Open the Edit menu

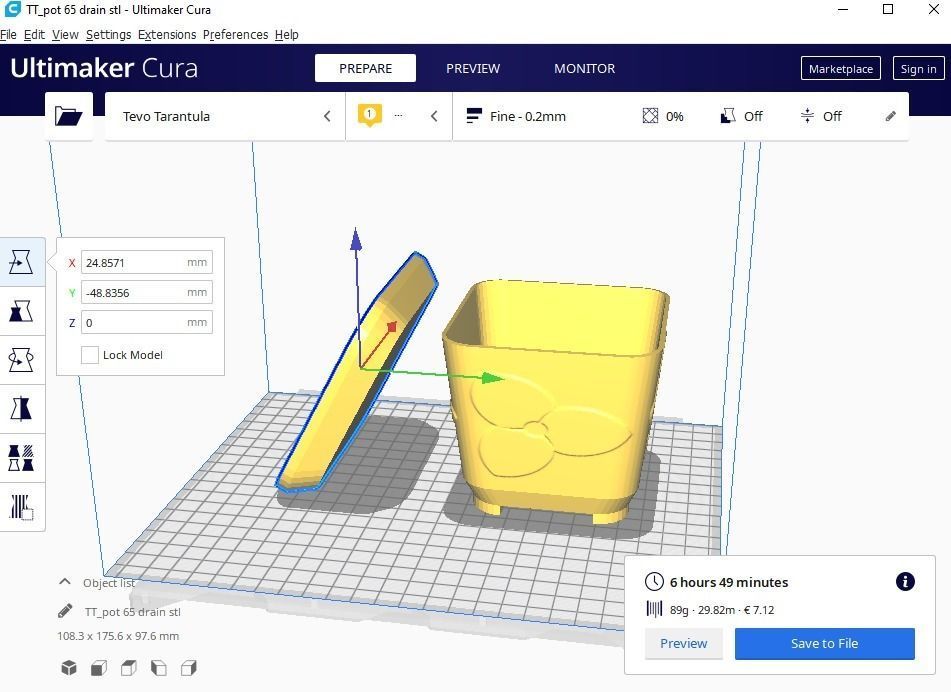point(34,35)
